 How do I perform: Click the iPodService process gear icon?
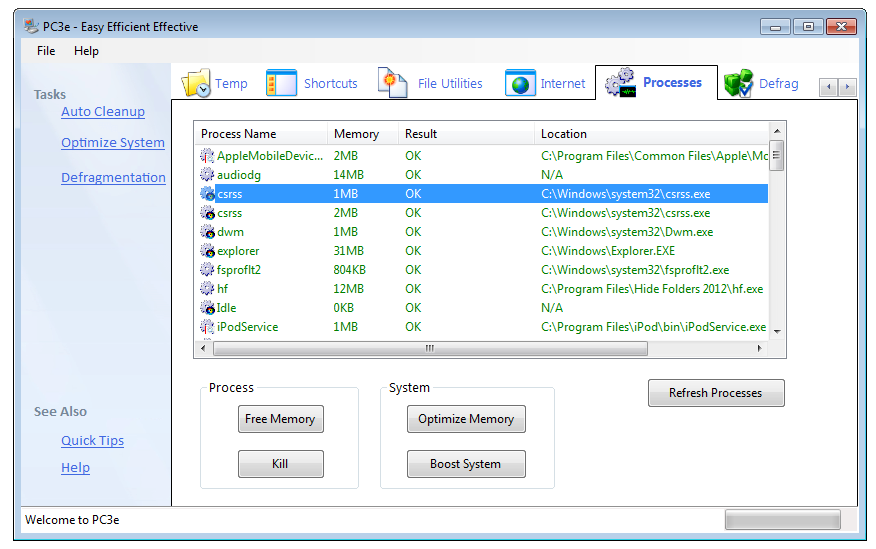(x=207, y=327)
